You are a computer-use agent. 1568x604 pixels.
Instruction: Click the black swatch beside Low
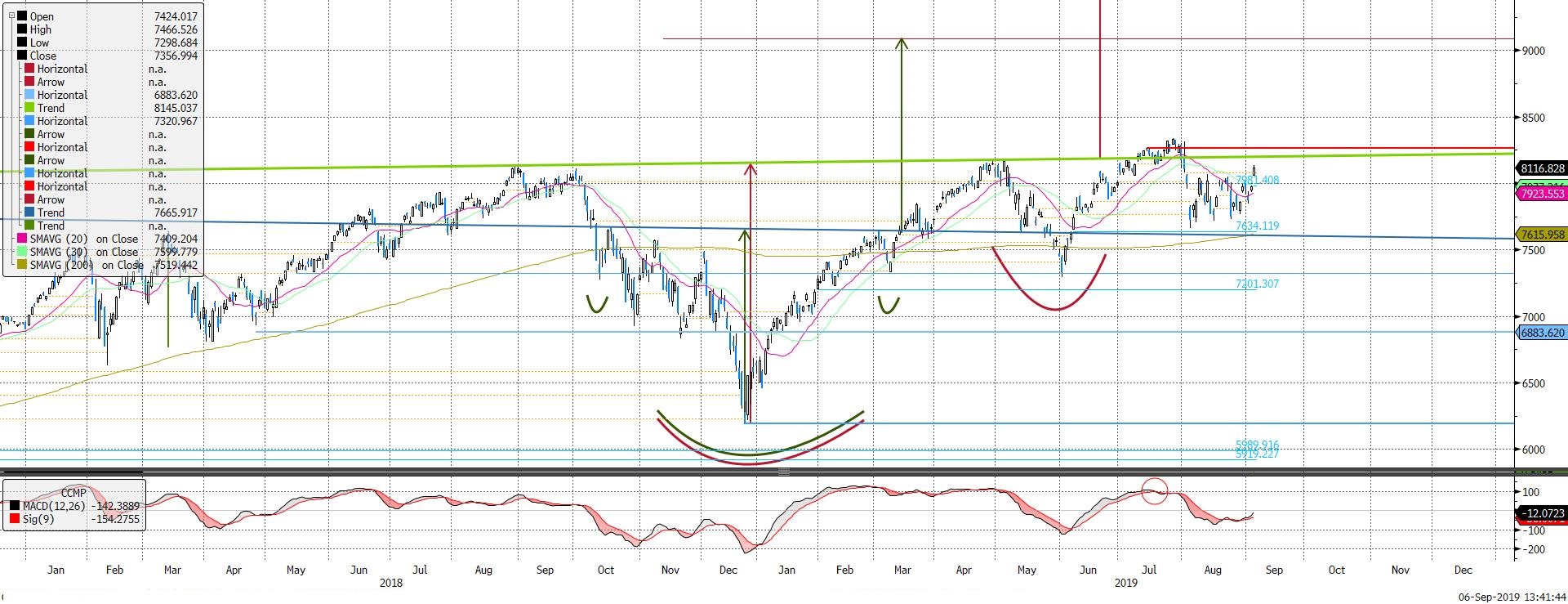(22, 43)
